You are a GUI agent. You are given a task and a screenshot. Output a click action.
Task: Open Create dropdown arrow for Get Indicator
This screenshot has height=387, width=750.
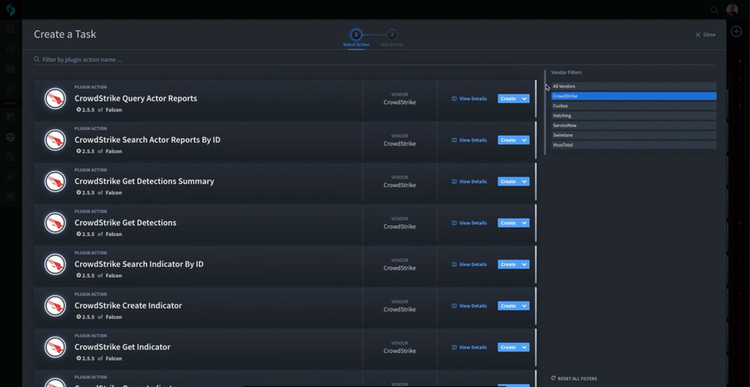(x=524, y=347)
